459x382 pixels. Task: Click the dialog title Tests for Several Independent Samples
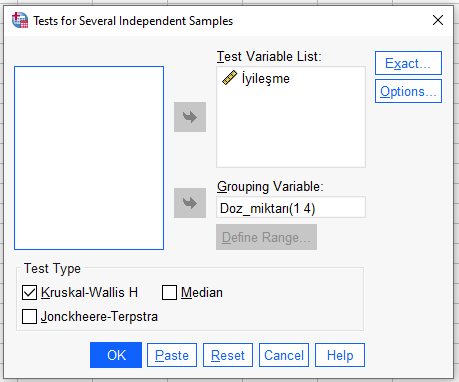click(x=133, y=21)
